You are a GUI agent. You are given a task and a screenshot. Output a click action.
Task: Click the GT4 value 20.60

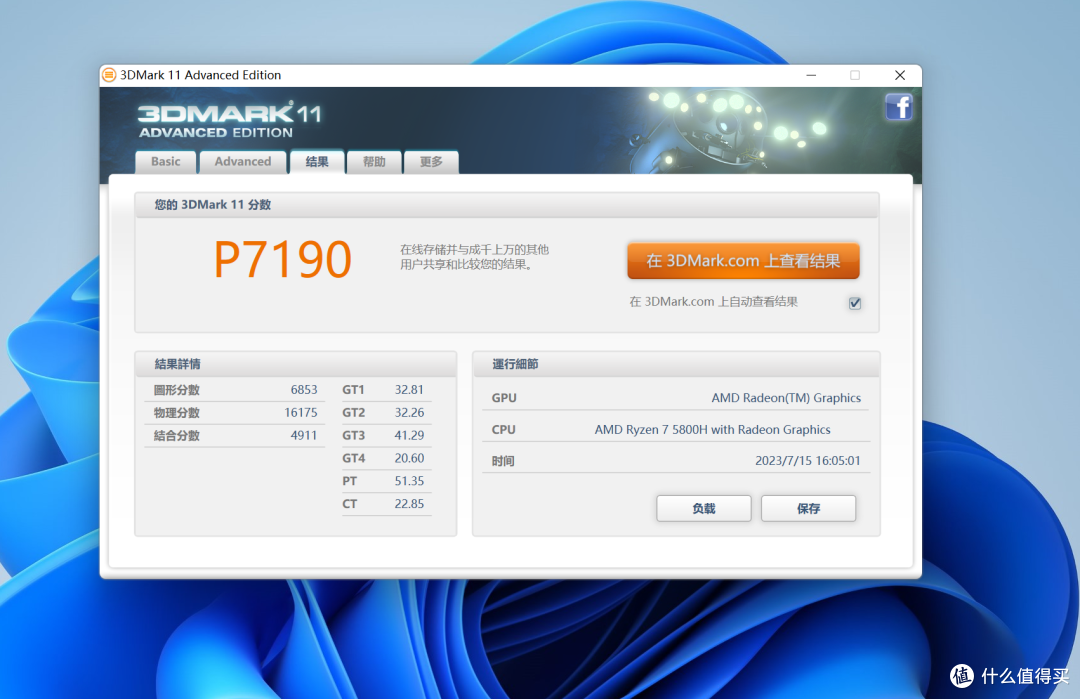click(x=409, y=458)
